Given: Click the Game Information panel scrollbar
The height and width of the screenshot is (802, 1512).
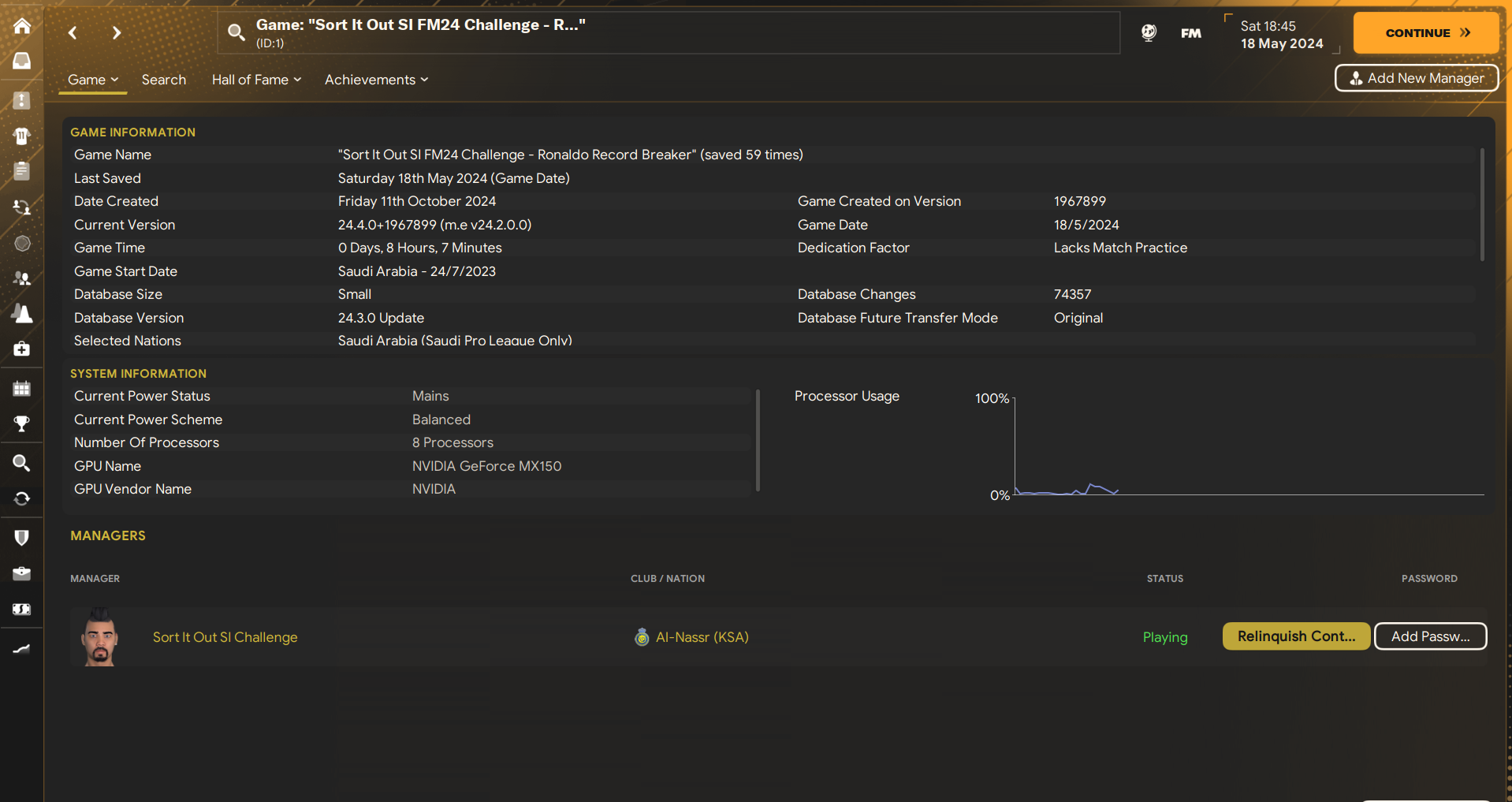Looking at the screenshot, I should pyautogui.click(x=1482, y=204).
